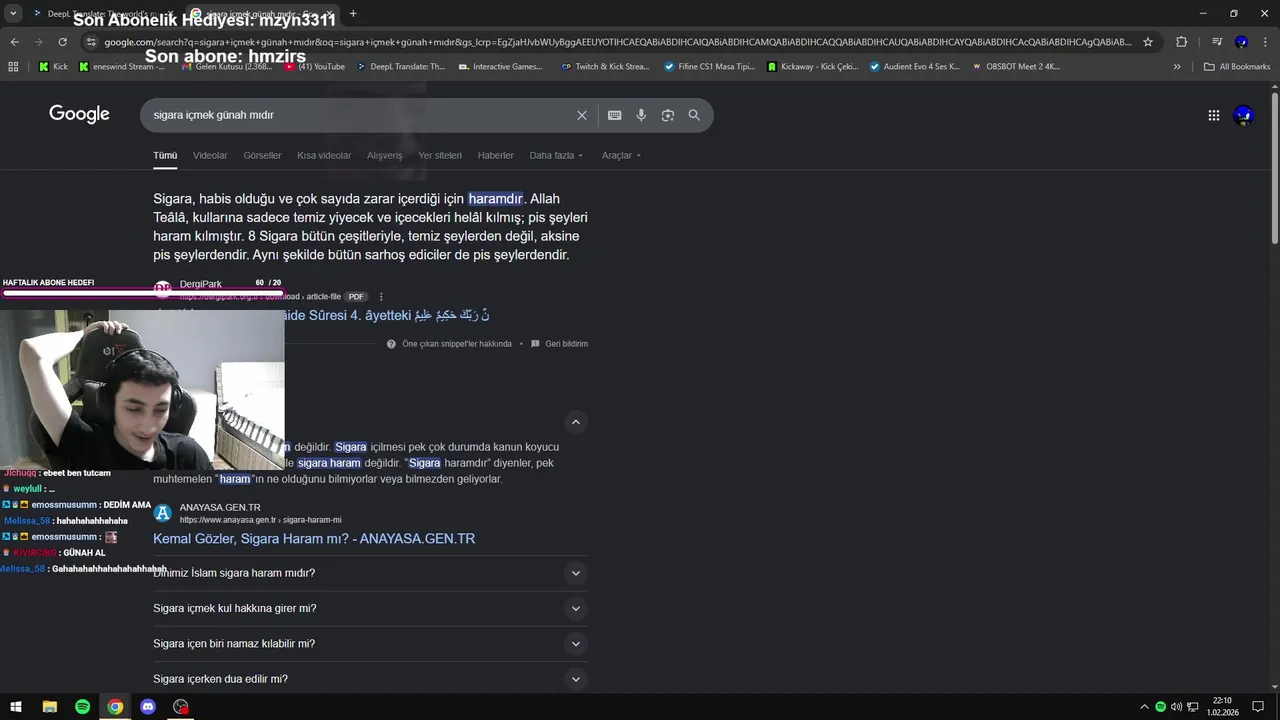Viewport: 1280px width, 720px height.
Task: Open Discord from the taskbar
Action: [x=148, y=707]
